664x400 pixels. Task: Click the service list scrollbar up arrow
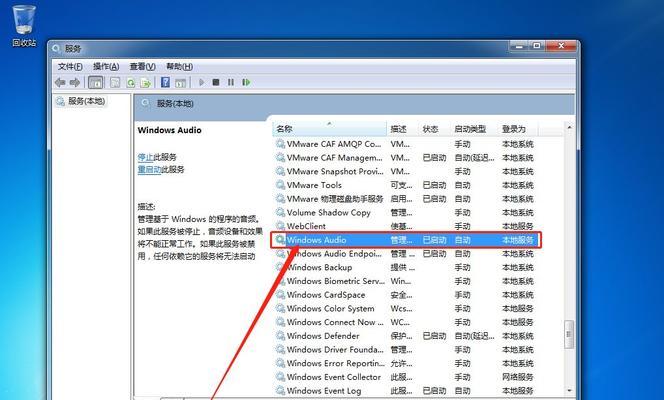569,127
